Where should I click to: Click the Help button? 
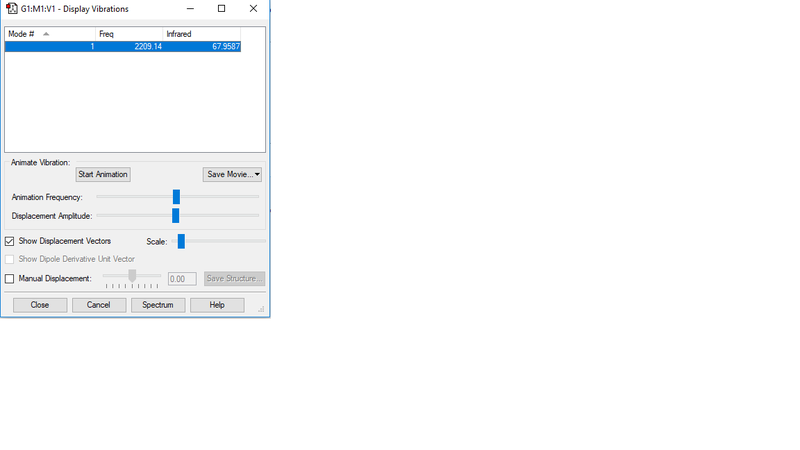pos(217,305)
